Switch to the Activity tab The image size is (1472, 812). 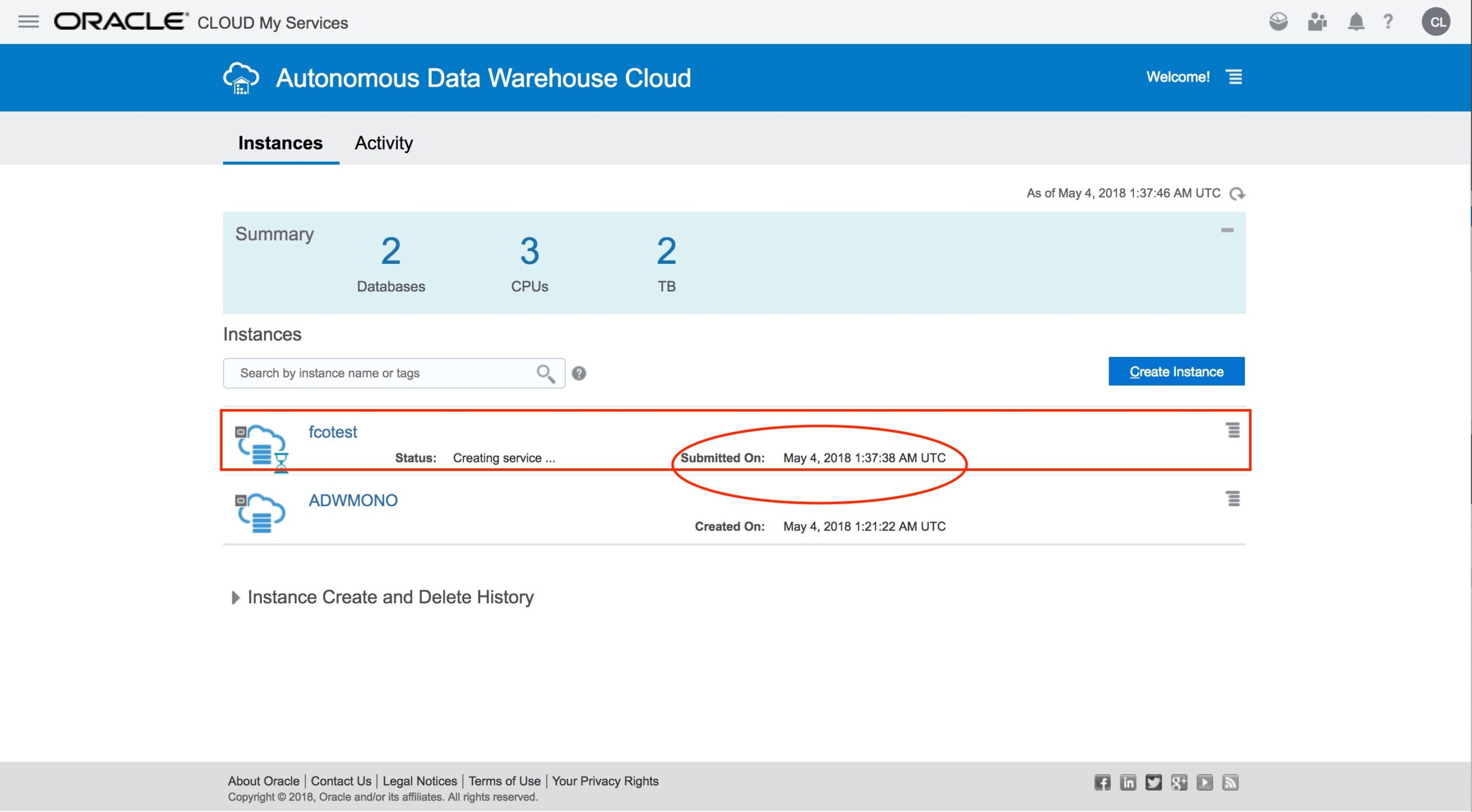384,143
